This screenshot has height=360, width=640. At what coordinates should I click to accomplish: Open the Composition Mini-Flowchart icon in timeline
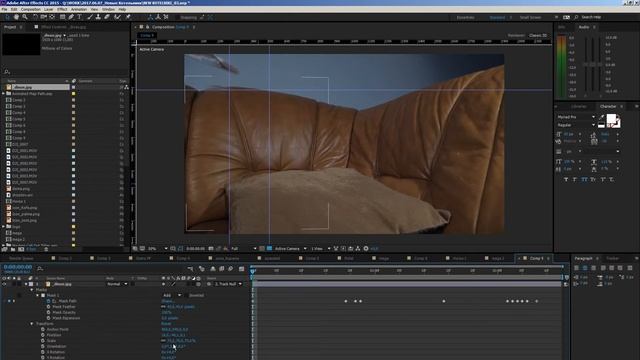190,269
